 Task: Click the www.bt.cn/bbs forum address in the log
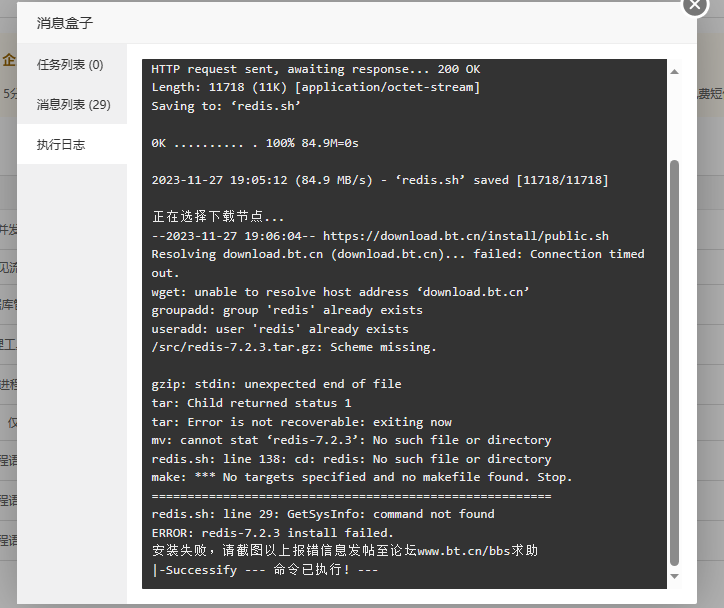coord(464,551)
